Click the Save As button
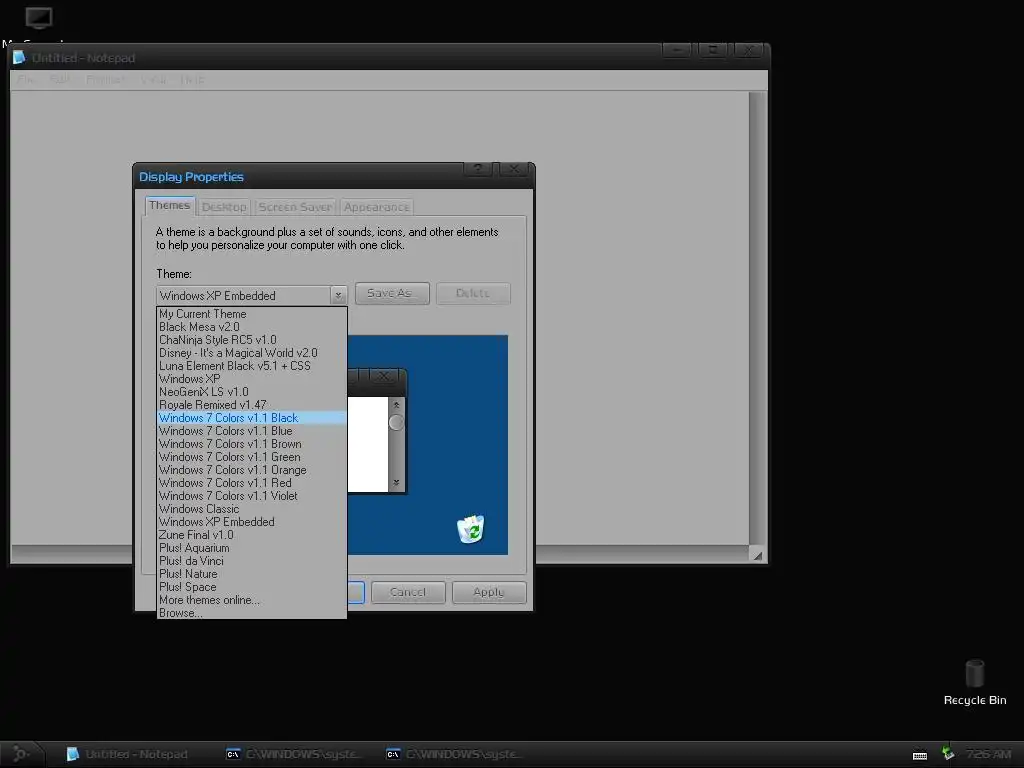Image resolution: width=1024 pixels, height=768 pixels. click(392, 293)
